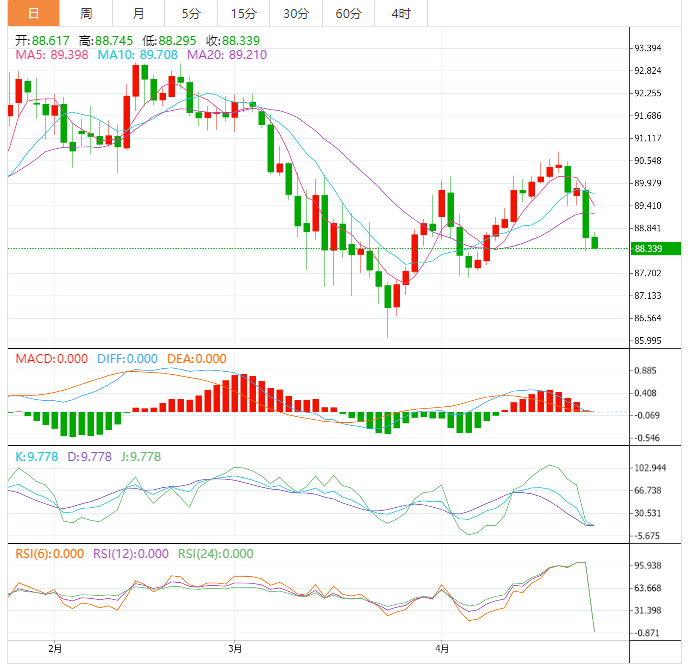This screenshot has height=671, width=689.
Task: Click the MA10: 89.708 label
Action: (x=138, y=55)
